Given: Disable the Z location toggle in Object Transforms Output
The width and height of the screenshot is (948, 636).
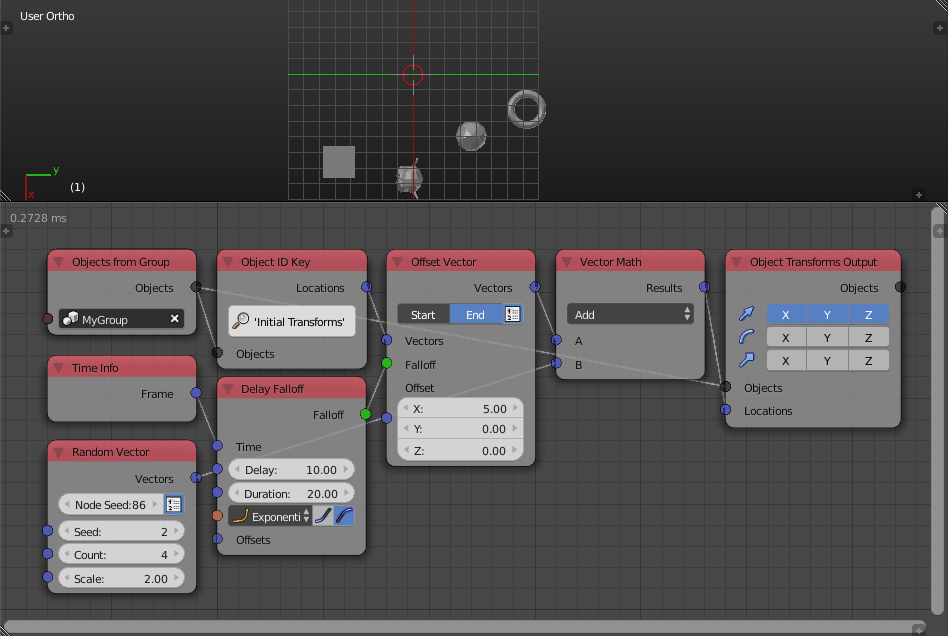Looking at the screenshot, I should (x=868, y=313).
